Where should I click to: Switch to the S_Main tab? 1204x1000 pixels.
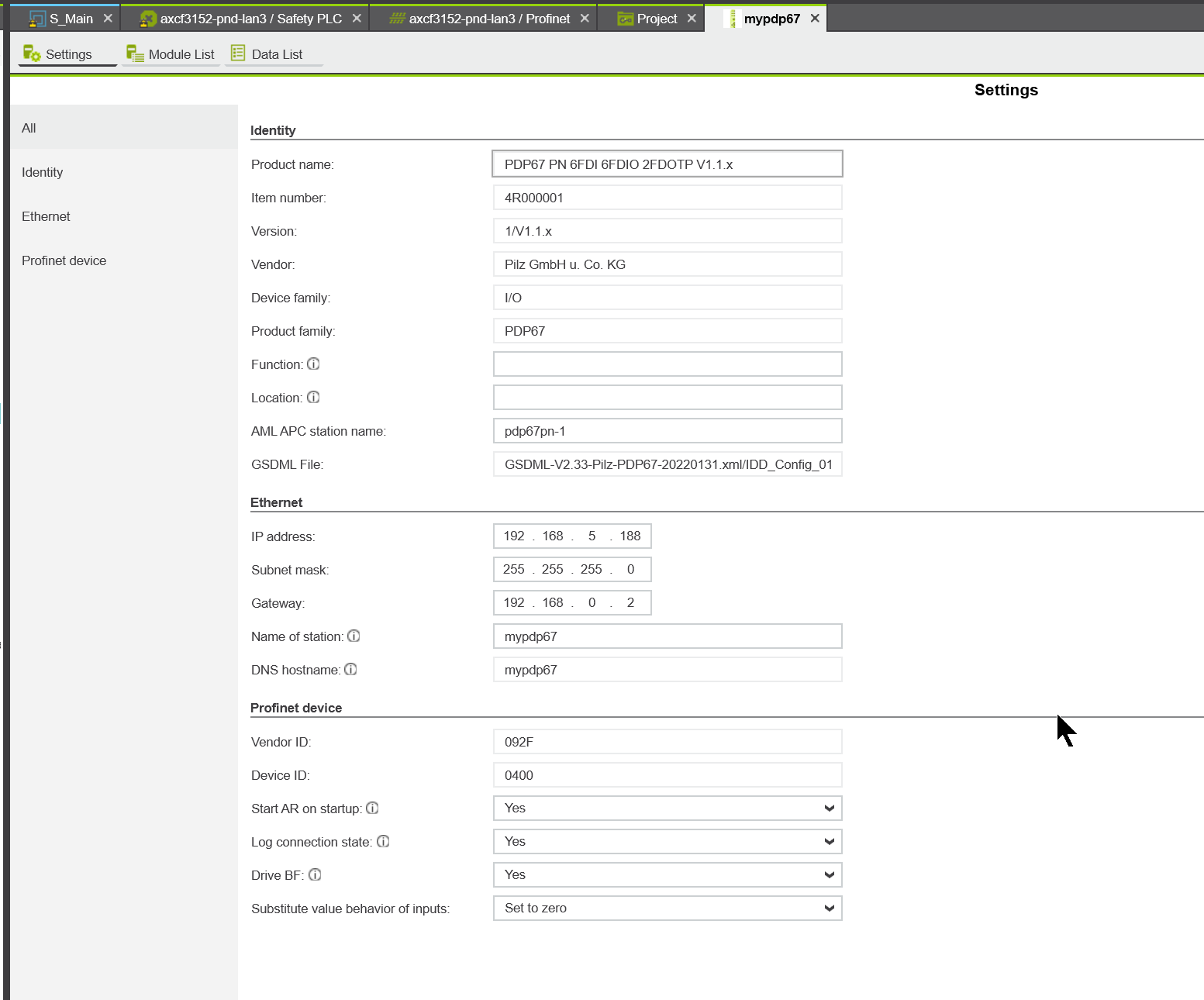[65, 19]
